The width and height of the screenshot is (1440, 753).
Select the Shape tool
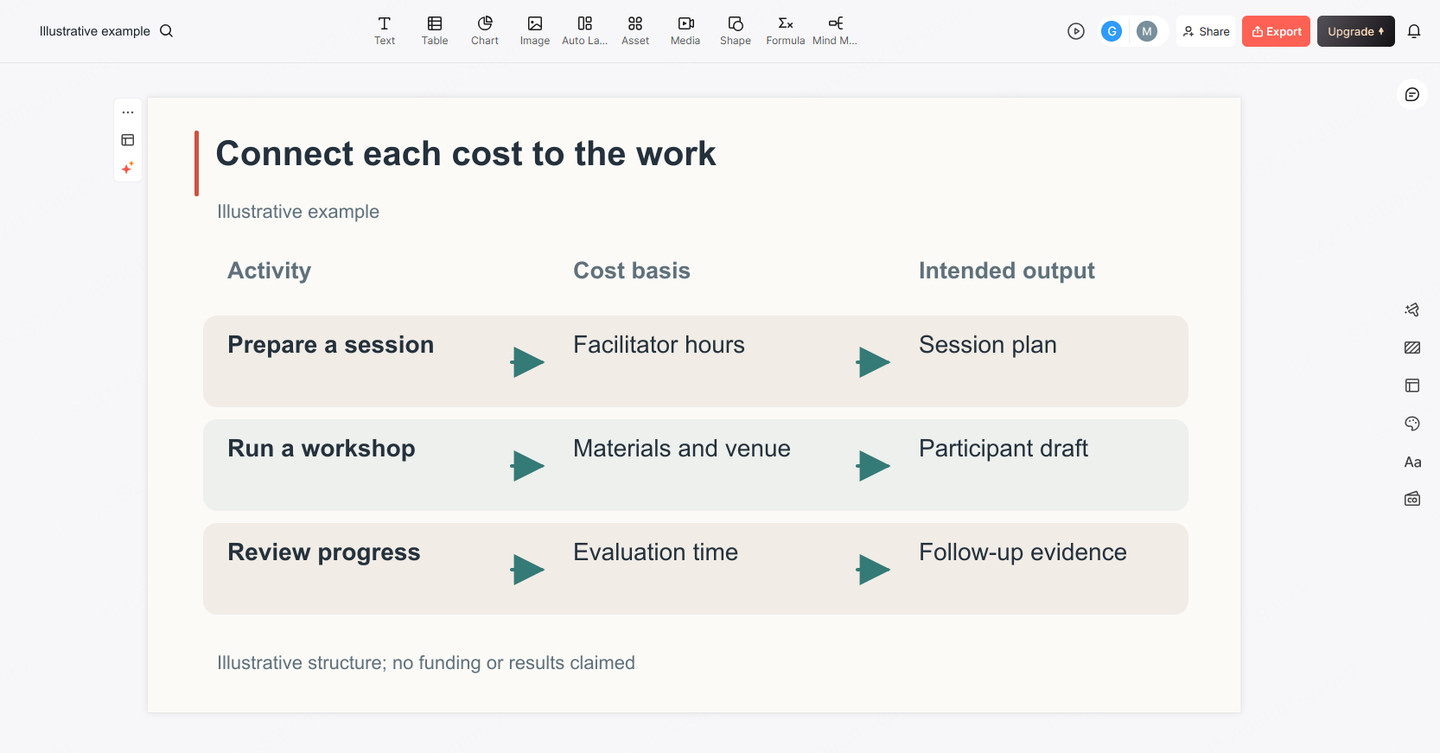pos(735,31)
